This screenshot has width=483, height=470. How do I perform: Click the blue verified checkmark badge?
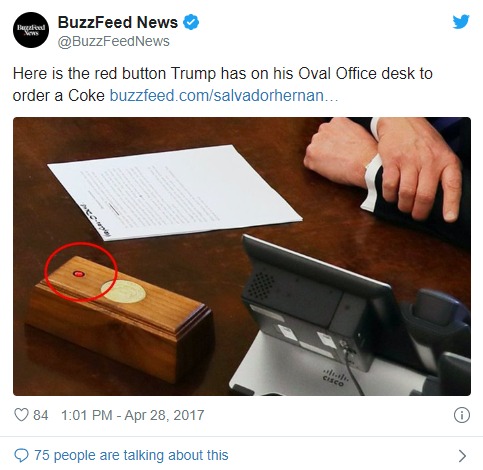(191, 22)
